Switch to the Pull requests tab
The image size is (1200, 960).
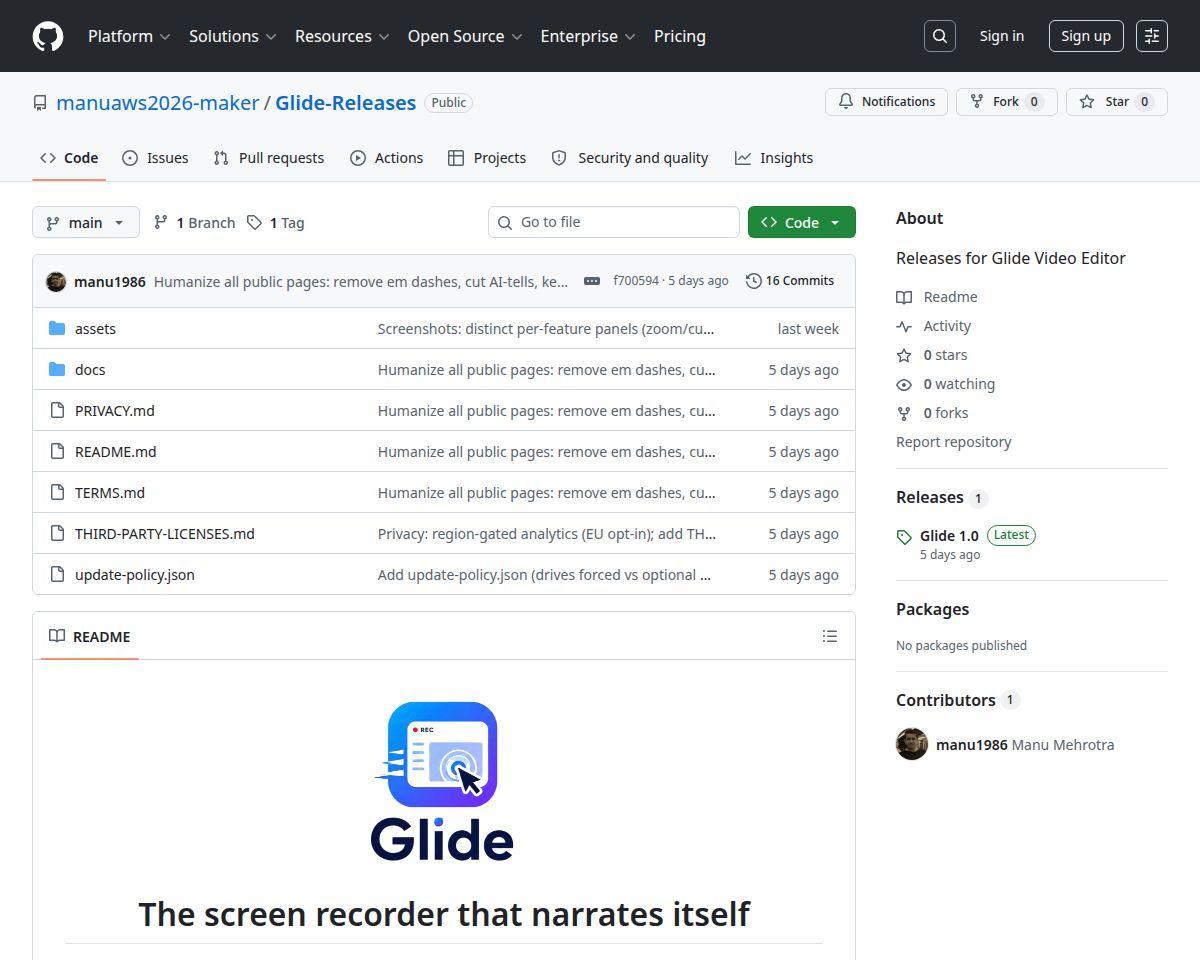[x=269, y=158]
